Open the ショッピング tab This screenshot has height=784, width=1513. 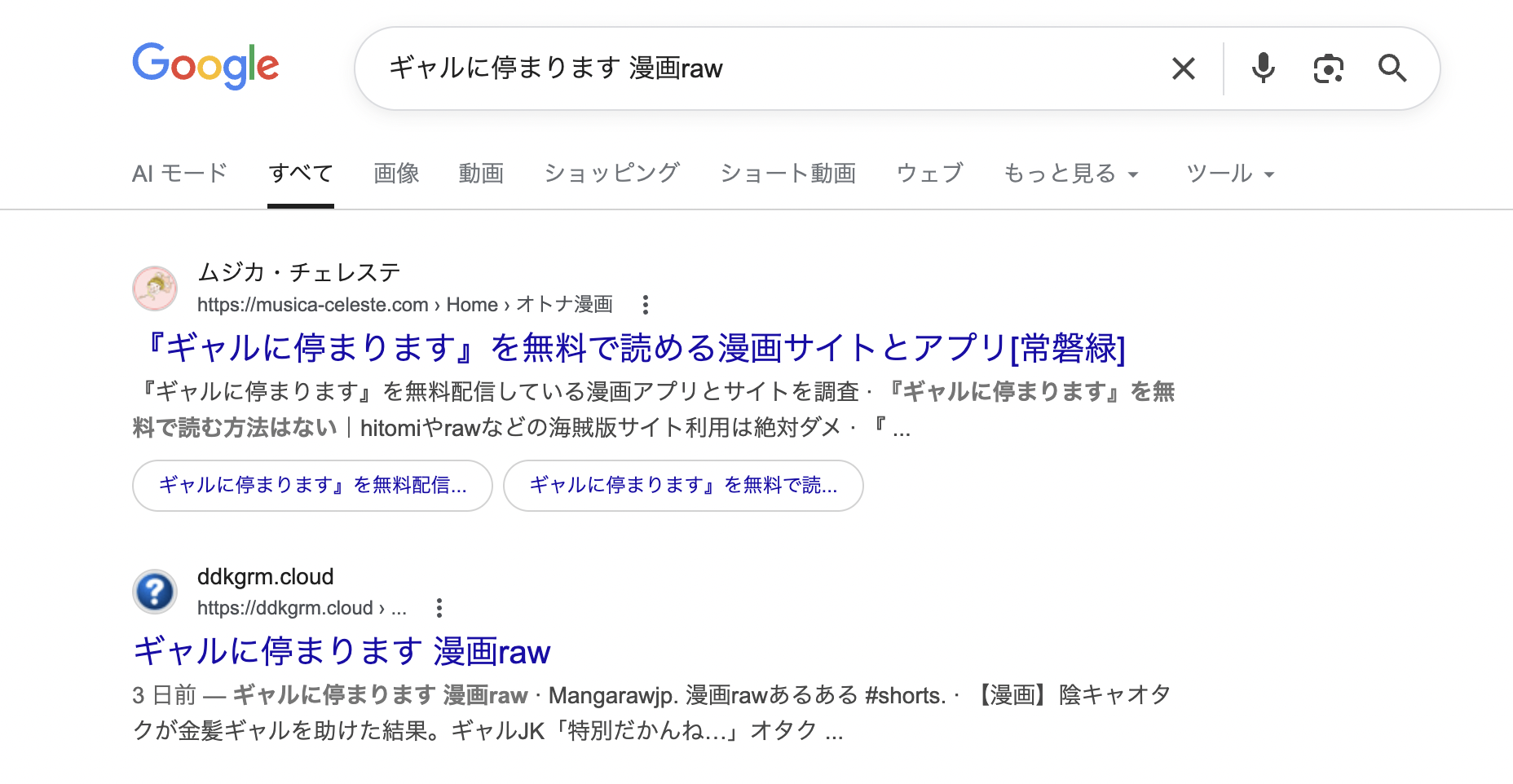(611, 174)
